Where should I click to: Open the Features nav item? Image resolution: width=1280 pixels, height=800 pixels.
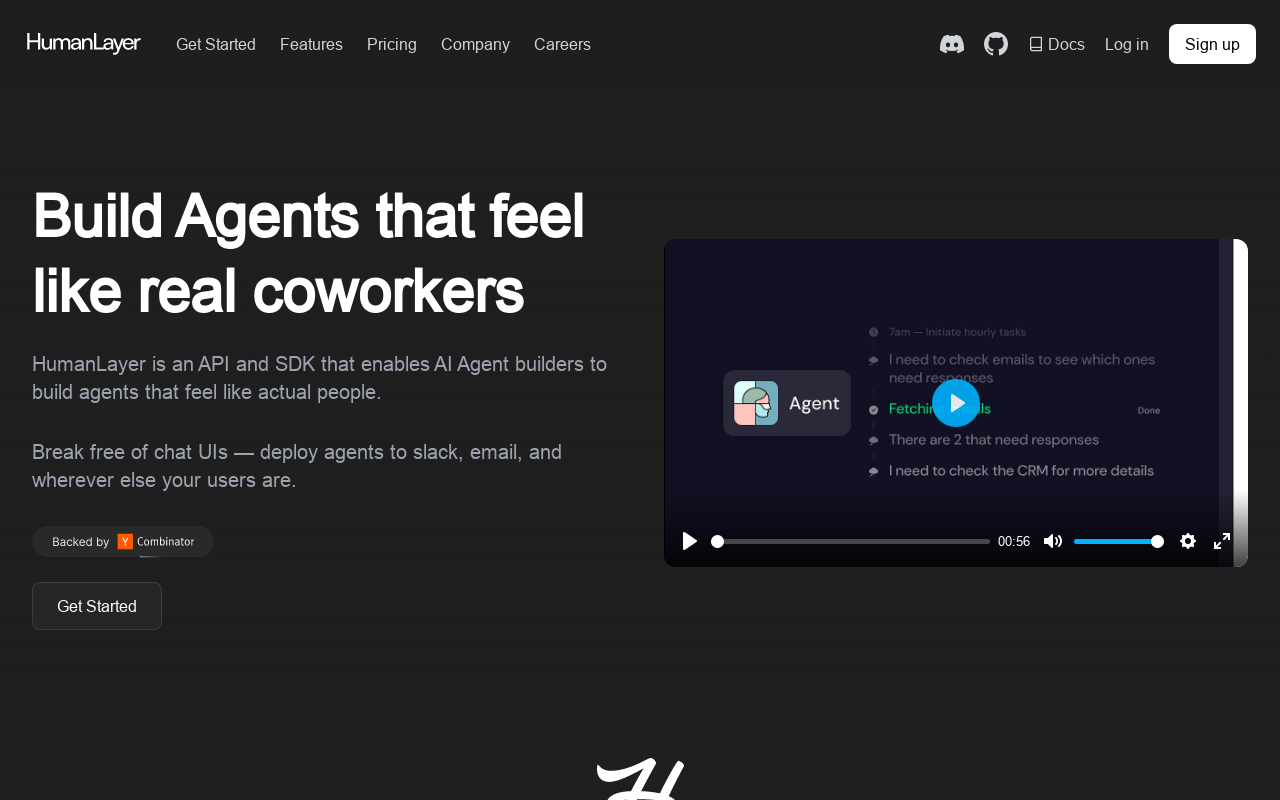click(x=311, y=44)
